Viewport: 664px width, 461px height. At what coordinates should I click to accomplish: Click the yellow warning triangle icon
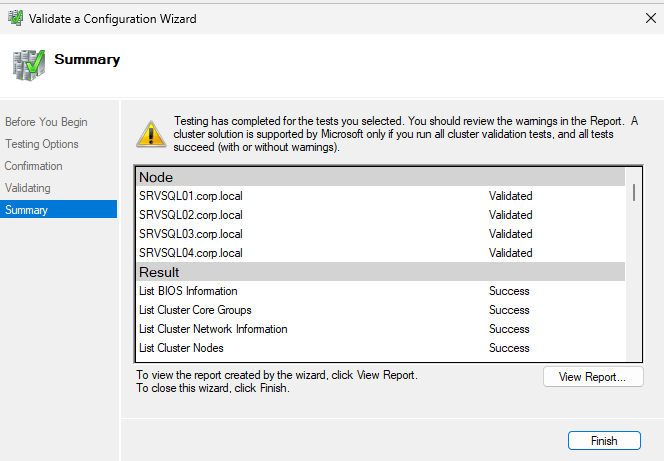pos(151,134)
